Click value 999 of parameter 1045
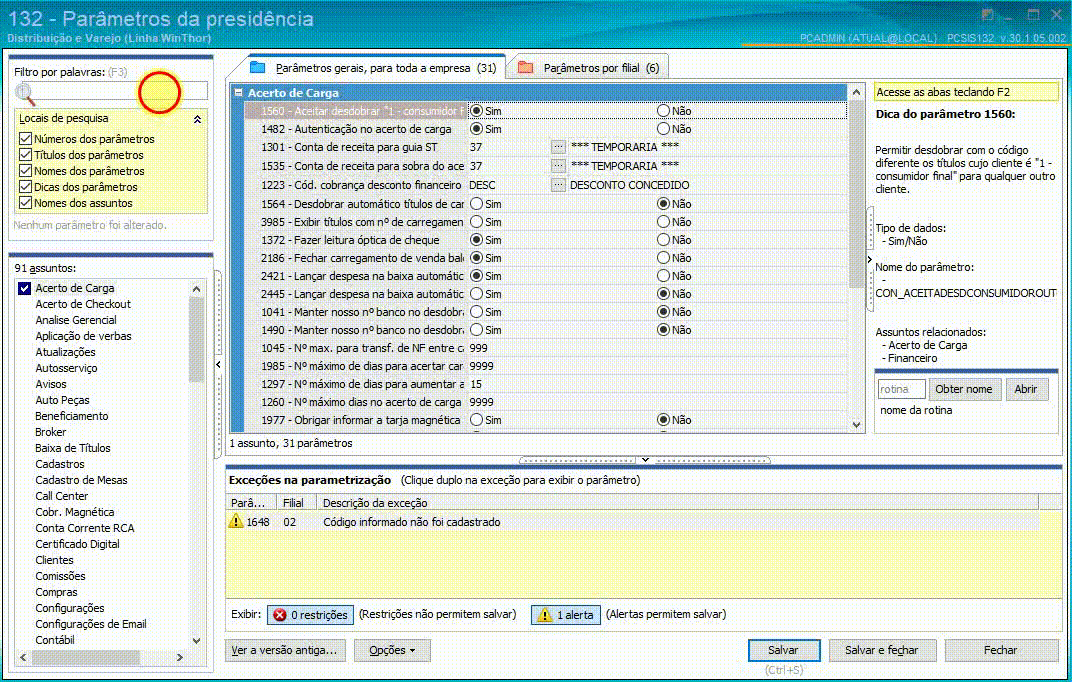1072x682 pixels. 479,348
